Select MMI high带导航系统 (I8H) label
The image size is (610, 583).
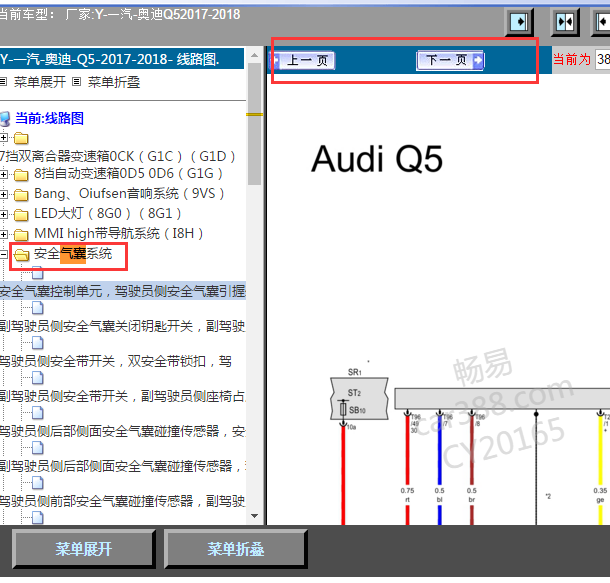[119, 233]
